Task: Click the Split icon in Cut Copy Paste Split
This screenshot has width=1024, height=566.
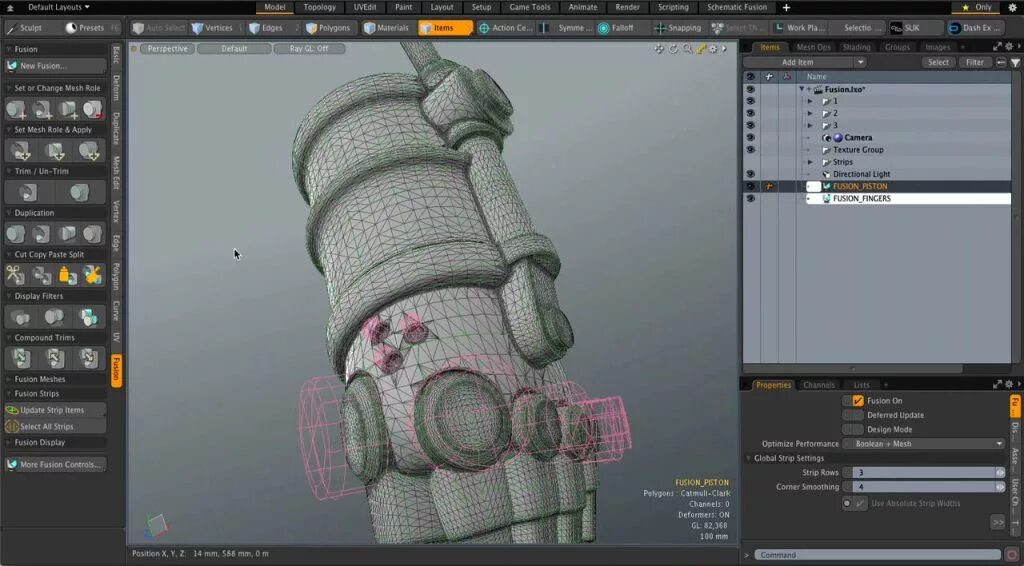Action: 93,275
